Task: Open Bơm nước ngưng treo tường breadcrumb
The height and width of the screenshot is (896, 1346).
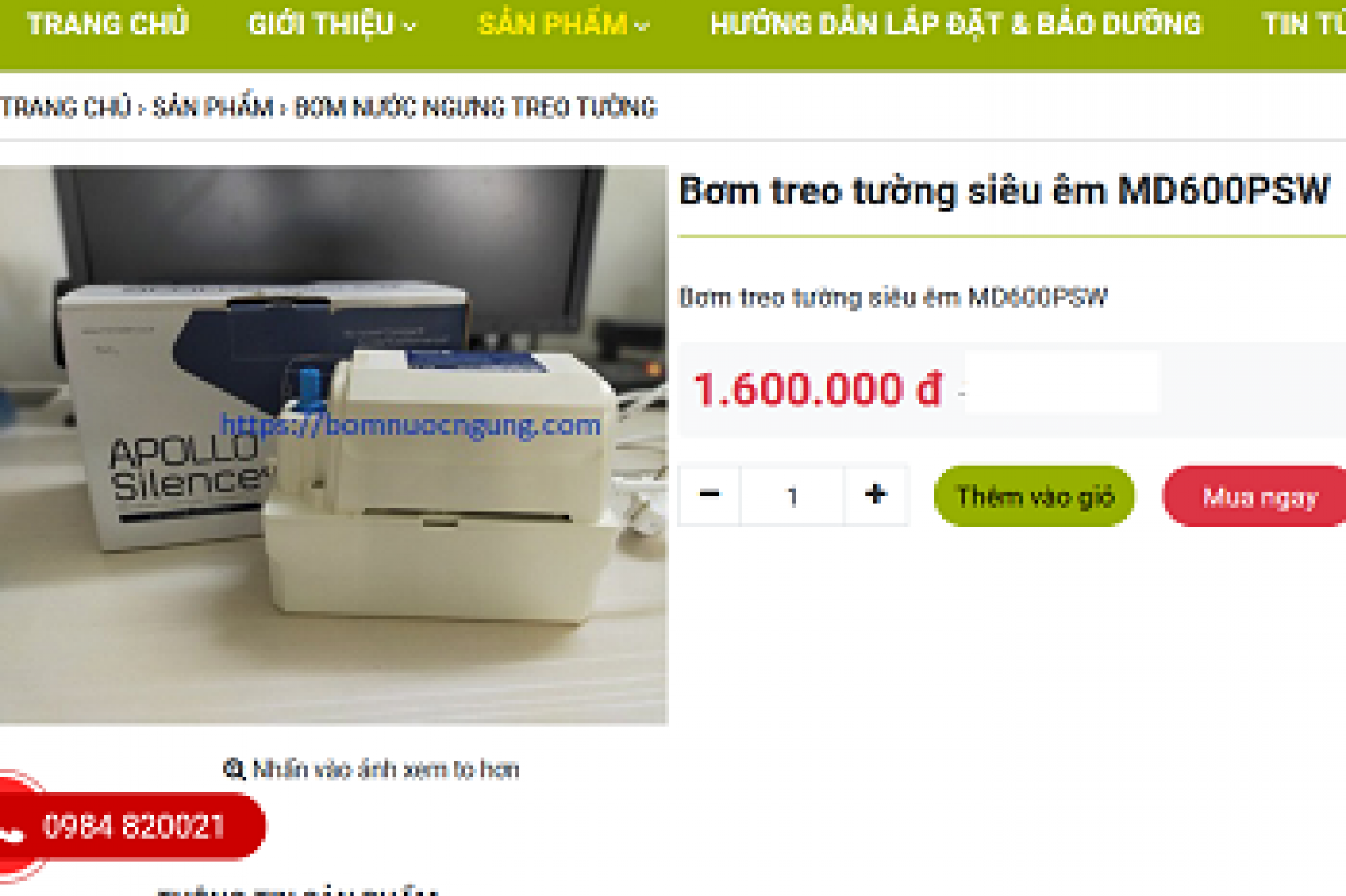Action: pos(475,107)
